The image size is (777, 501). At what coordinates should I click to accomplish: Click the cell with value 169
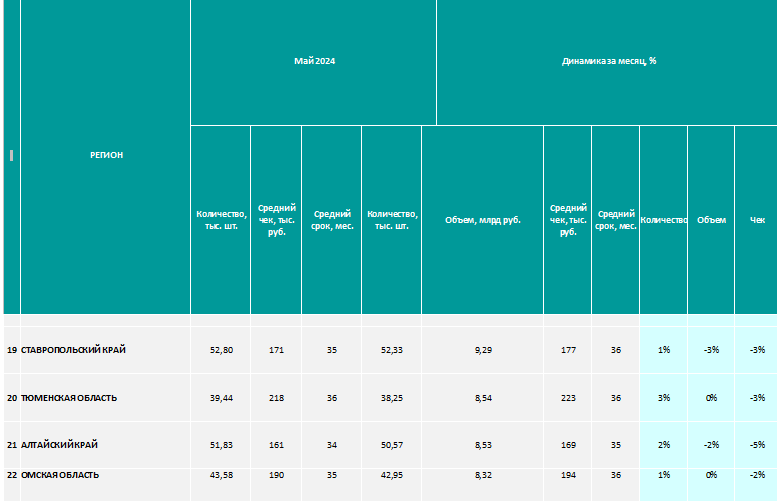(x=568, y=445)
